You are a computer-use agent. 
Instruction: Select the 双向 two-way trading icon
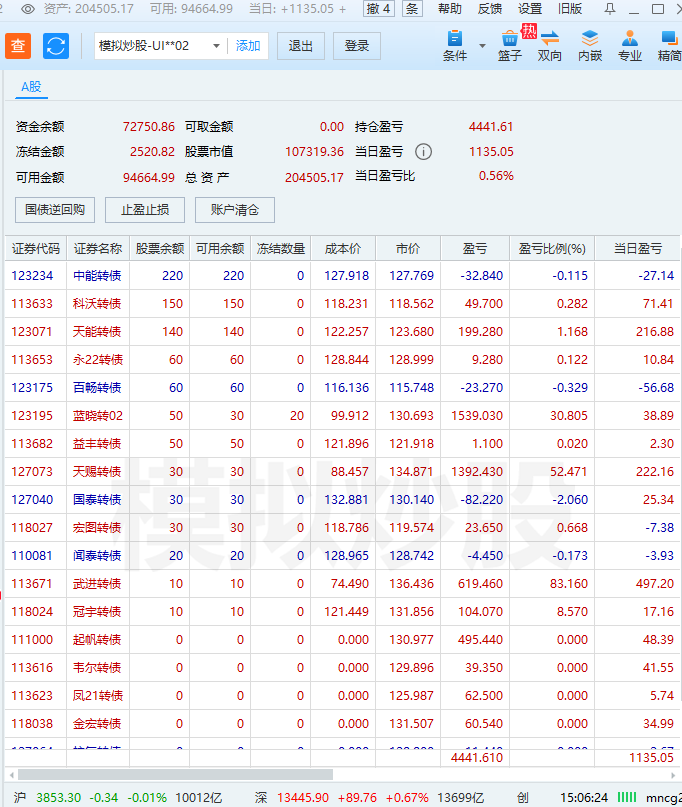click(550, 45)
